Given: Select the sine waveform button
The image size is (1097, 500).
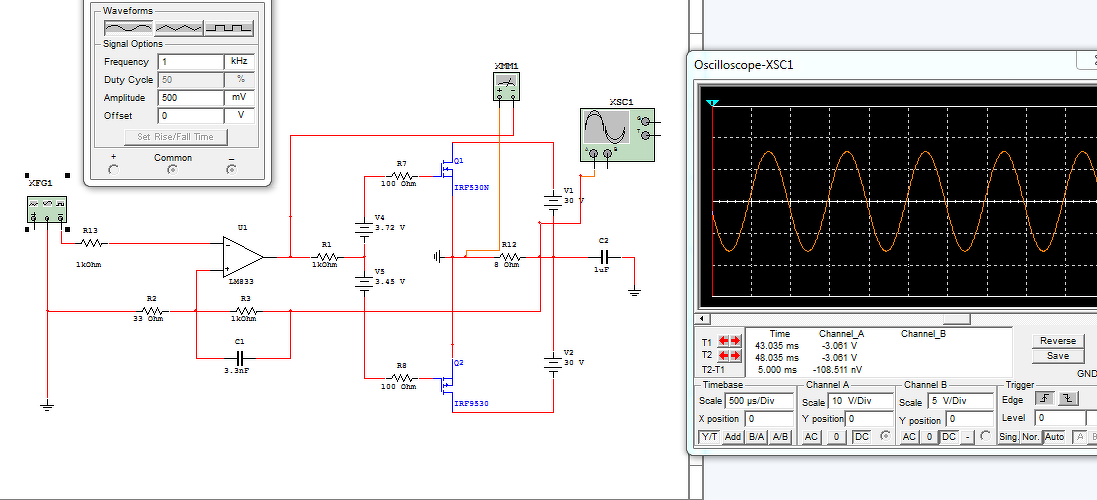Looking at the screenshot, I should [x=128, y=28].
